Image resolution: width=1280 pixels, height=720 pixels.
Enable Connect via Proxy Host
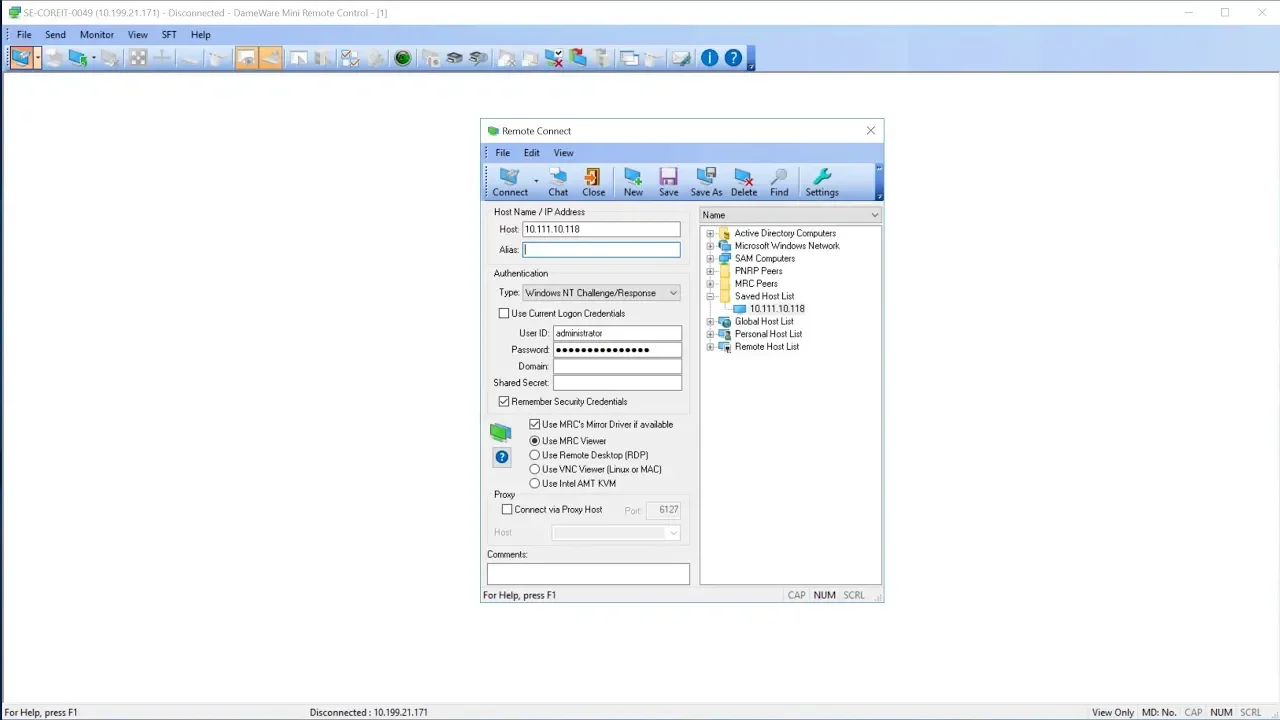(x=507, y=509)
